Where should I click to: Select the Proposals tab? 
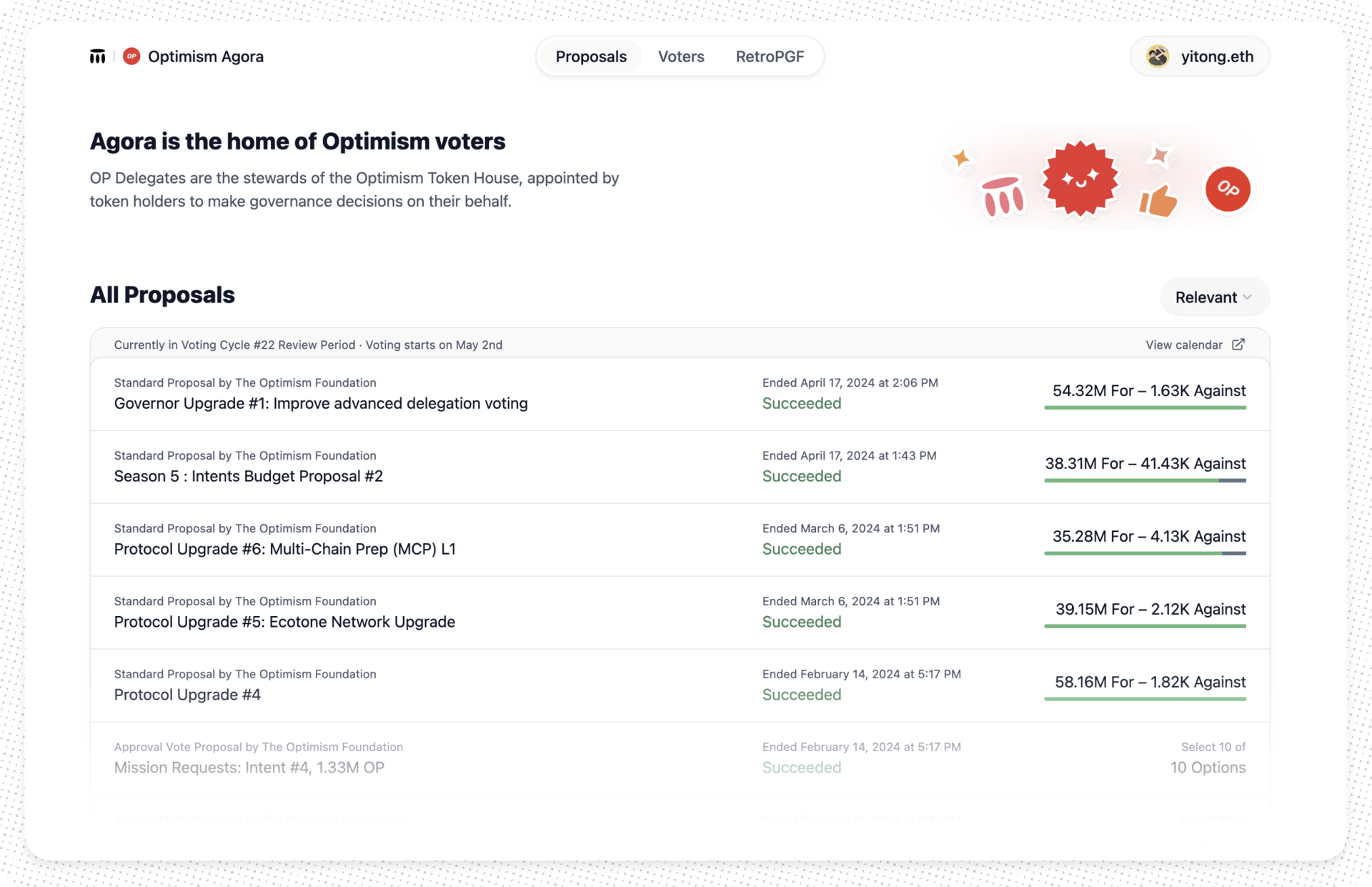[x=590, y=56]
